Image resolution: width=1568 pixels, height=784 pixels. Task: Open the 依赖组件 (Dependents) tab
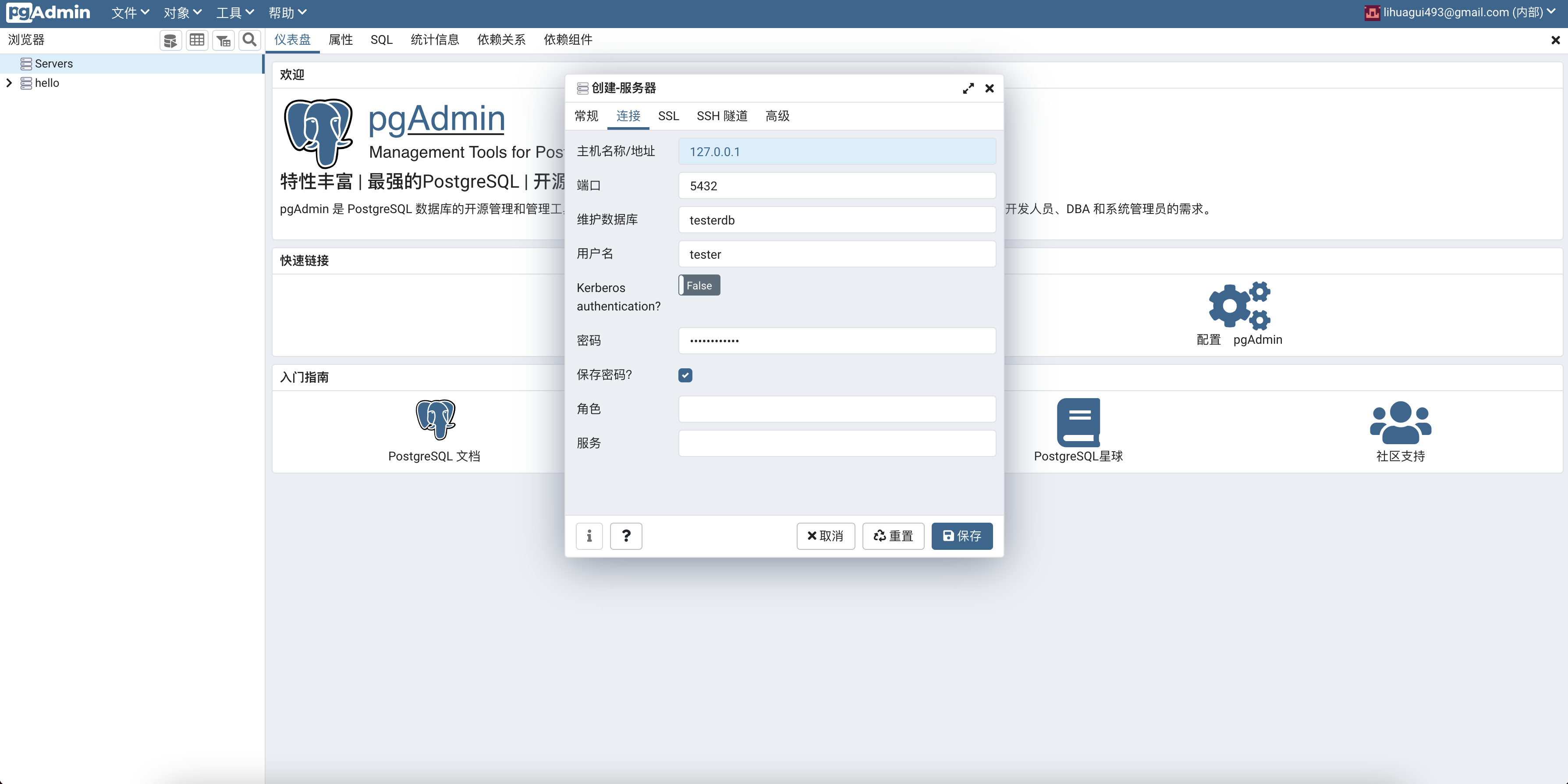click(x=568, y=40)
